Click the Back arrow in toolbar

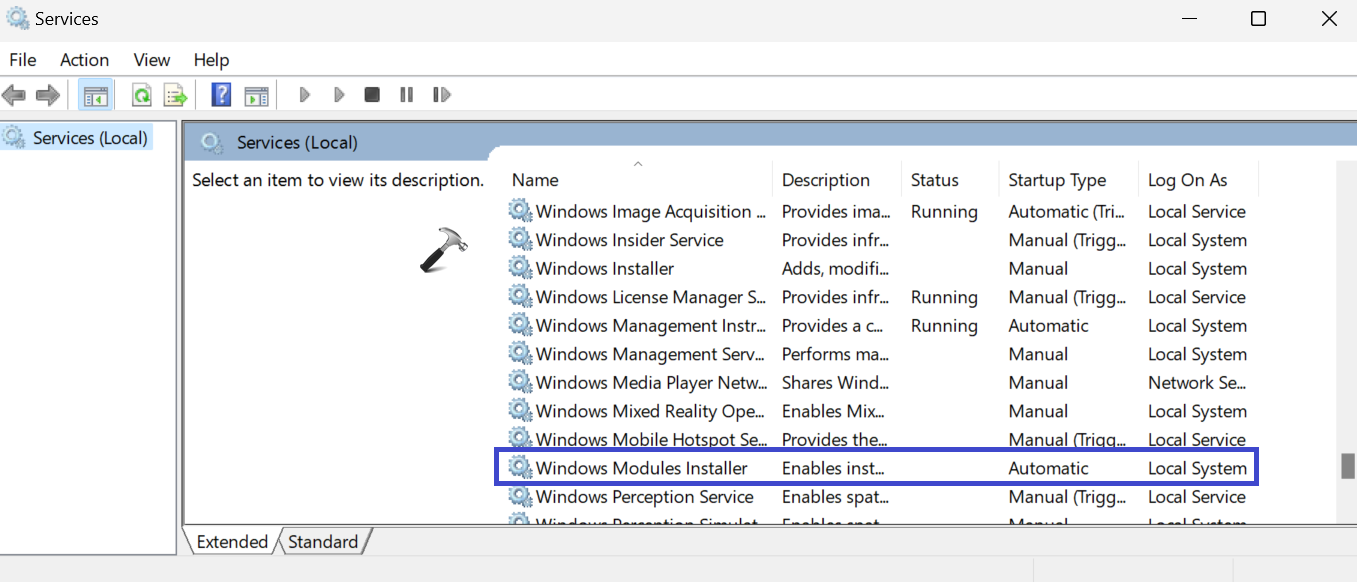14,95
